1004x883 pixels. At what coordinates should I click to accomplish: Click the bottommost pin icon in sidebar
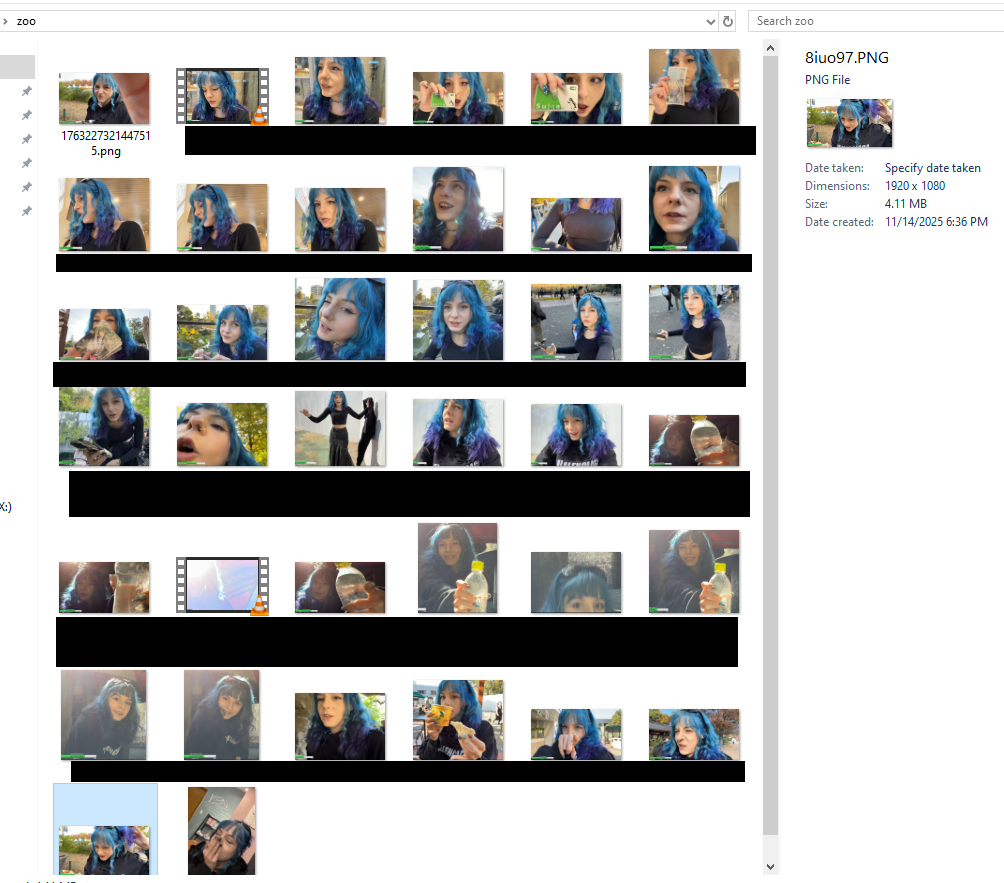(x=27, y=211)
